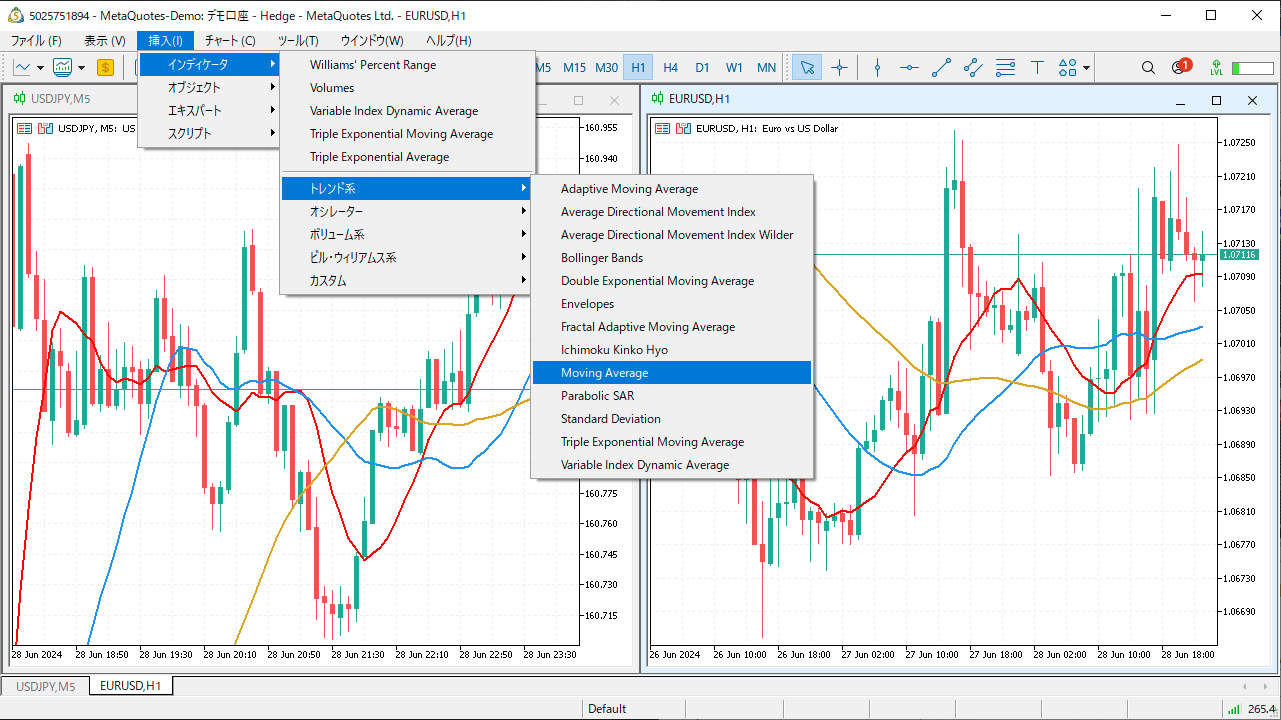Select the trendline drawing tool

tap(941, 68)
